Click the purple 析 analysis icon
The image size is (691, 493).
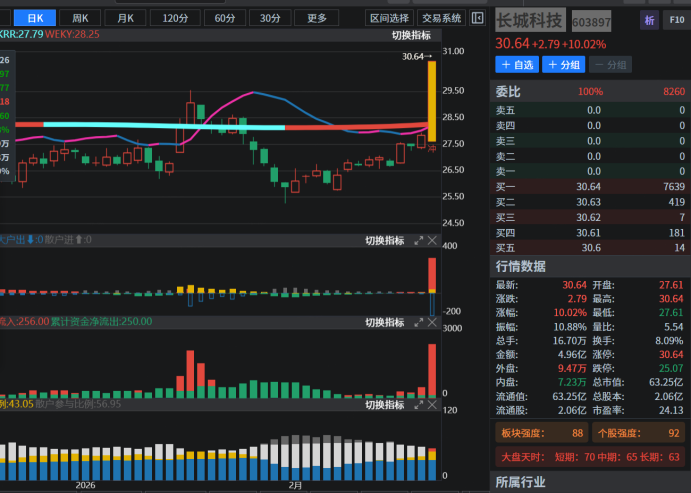point(651,21)
